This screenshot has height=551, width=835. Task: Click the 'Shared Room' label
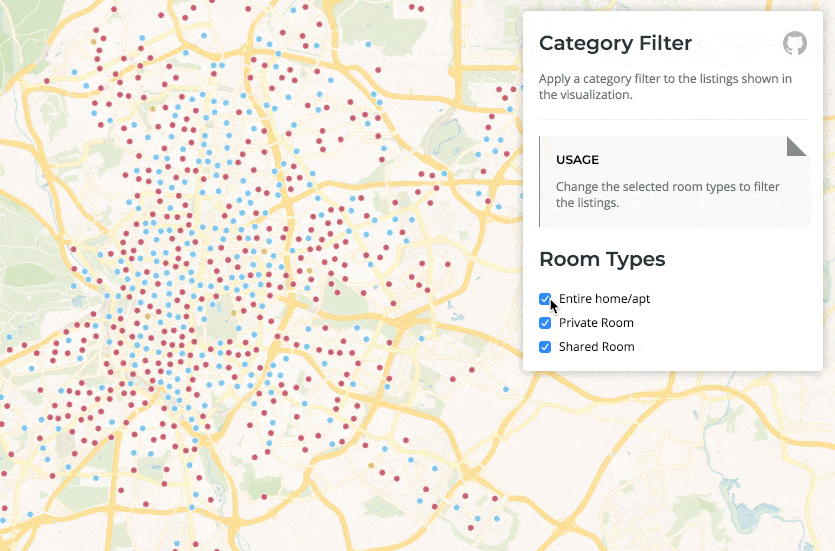pyautogui.click(x=596, y=347)
